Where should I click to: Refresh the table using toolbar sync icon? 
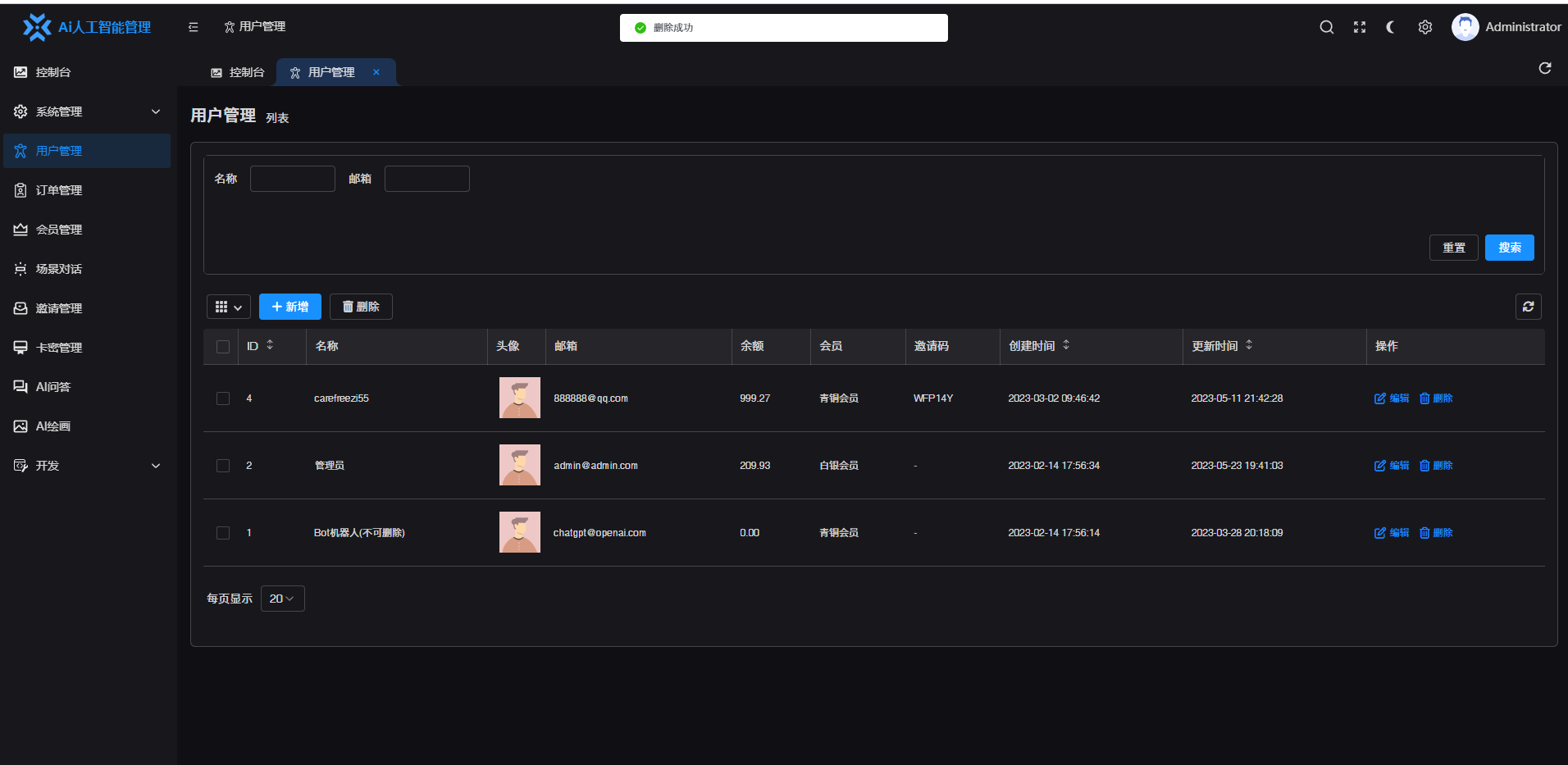pos(1528,307)
